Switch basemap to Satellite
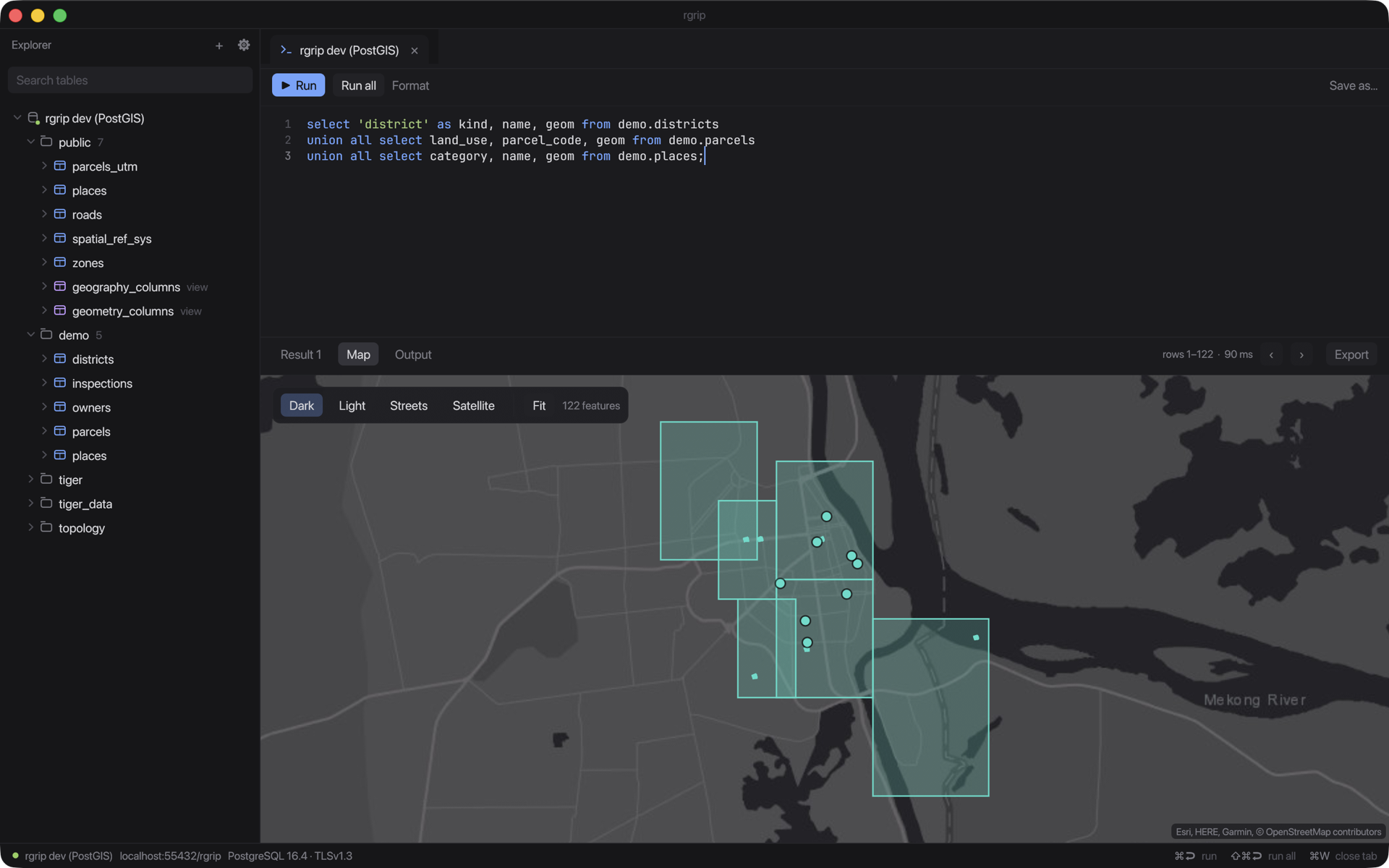The image size is (1389, 868). 473,406
